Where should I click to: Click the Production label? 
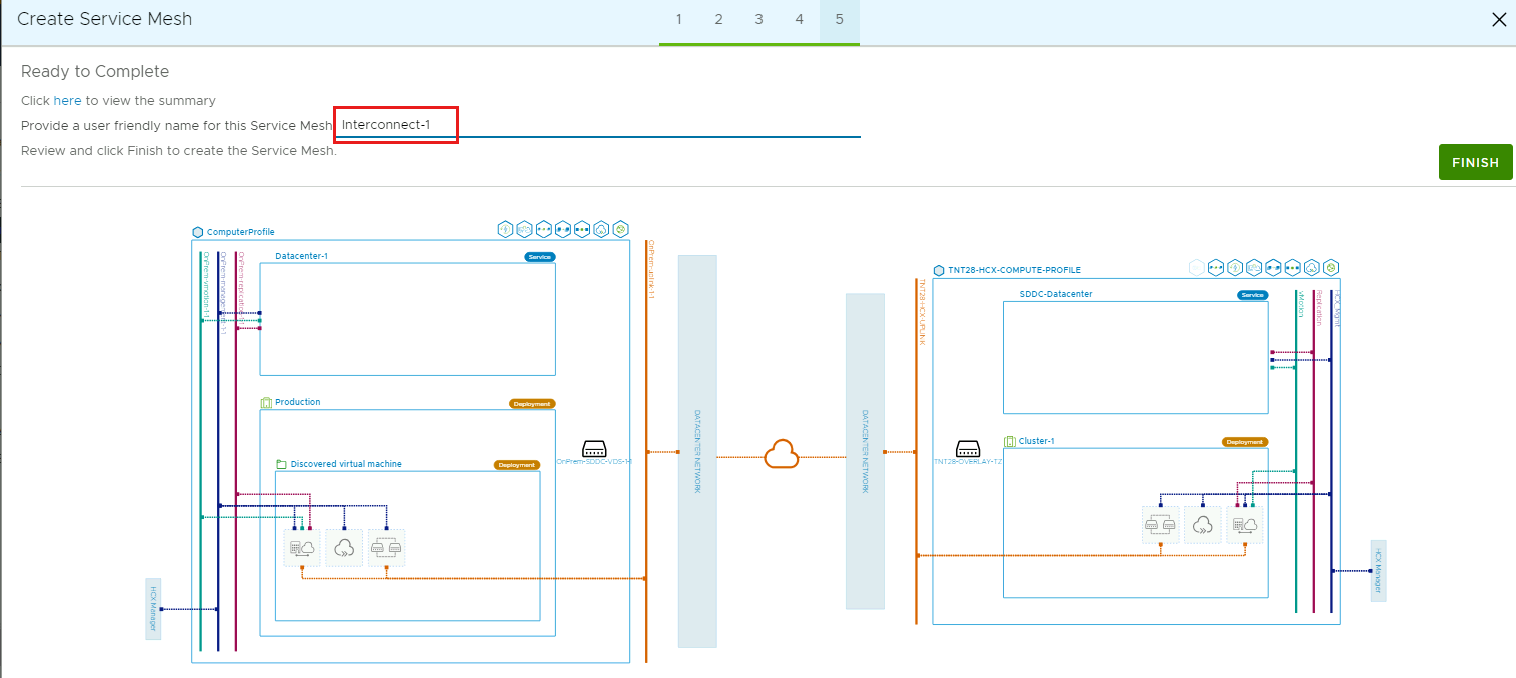(x=298, y=402)
